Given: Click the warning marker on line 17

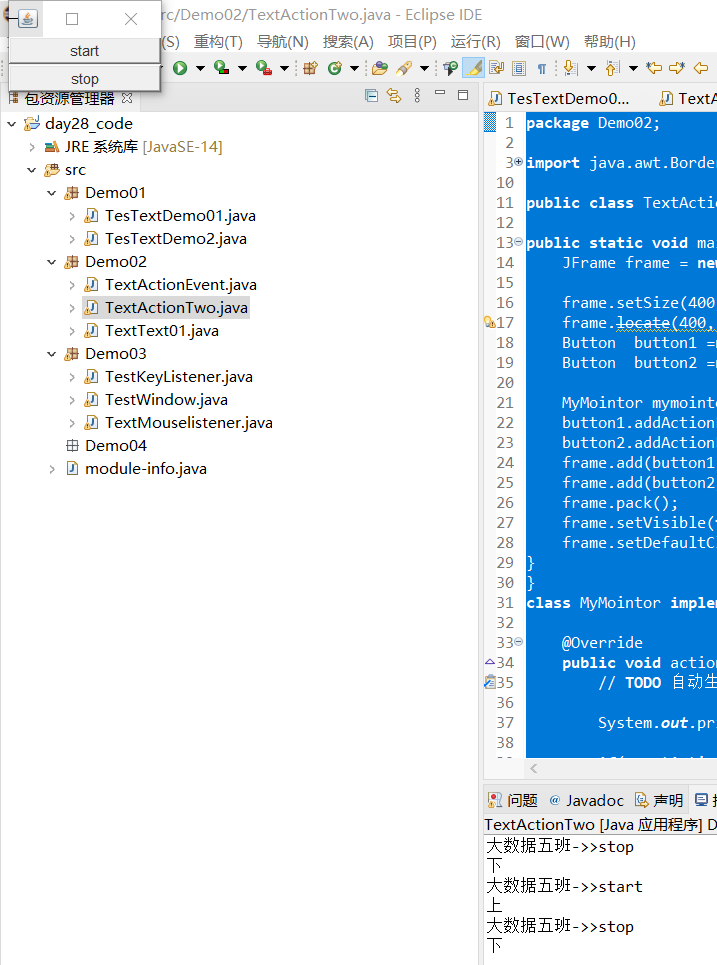Looking at the screenshot, I should [x=490, y=322].
